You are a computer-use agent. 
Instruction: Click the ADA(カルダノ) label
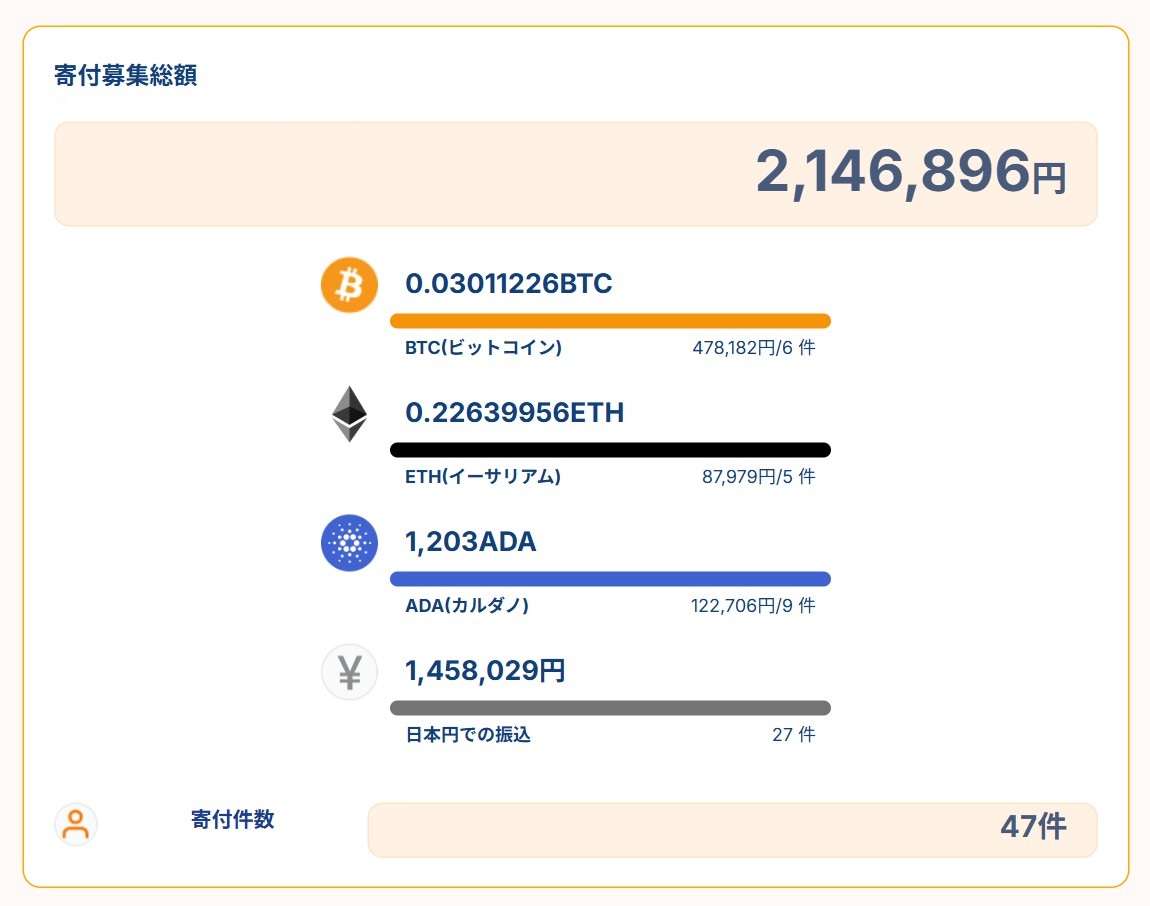(x=466, y=605)
